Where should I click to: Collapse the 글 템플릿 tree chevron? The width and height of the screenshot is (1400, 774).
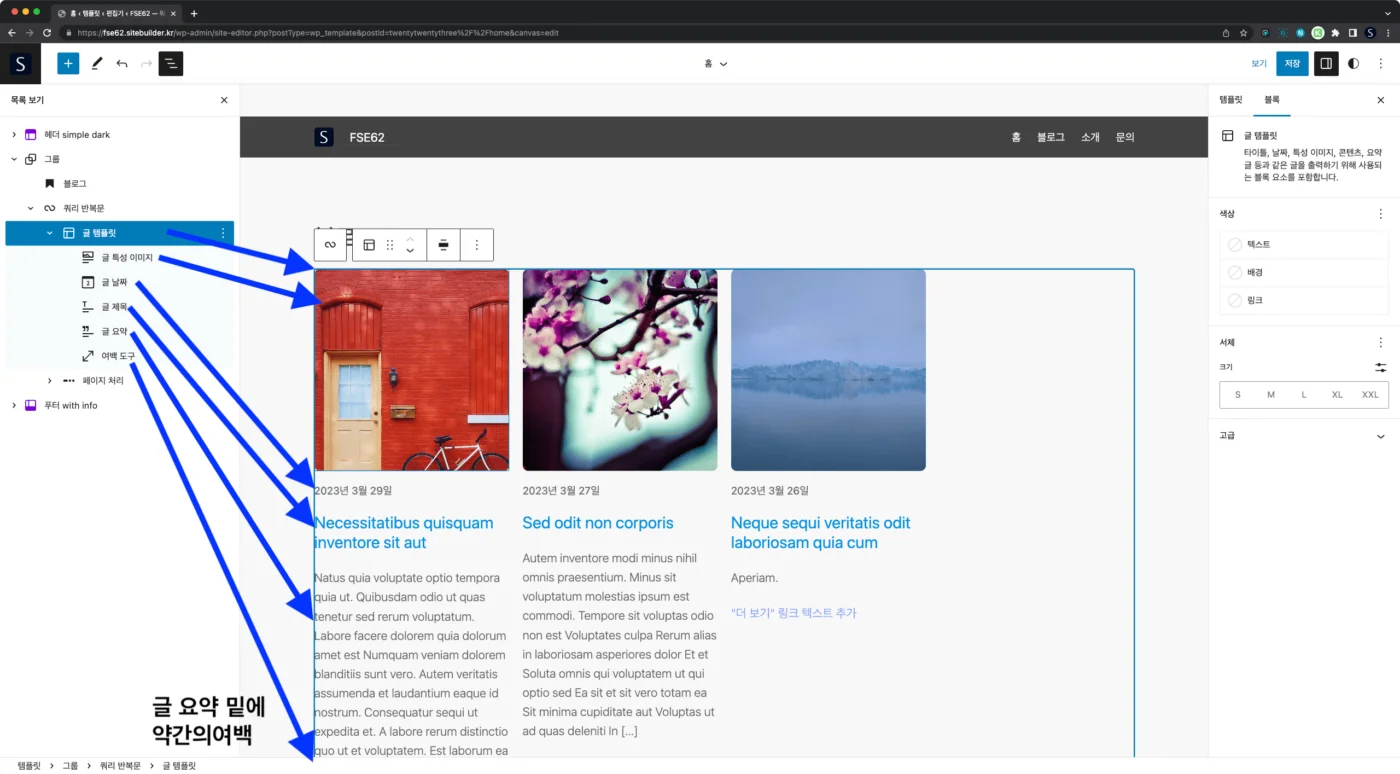tap(50, 233)
